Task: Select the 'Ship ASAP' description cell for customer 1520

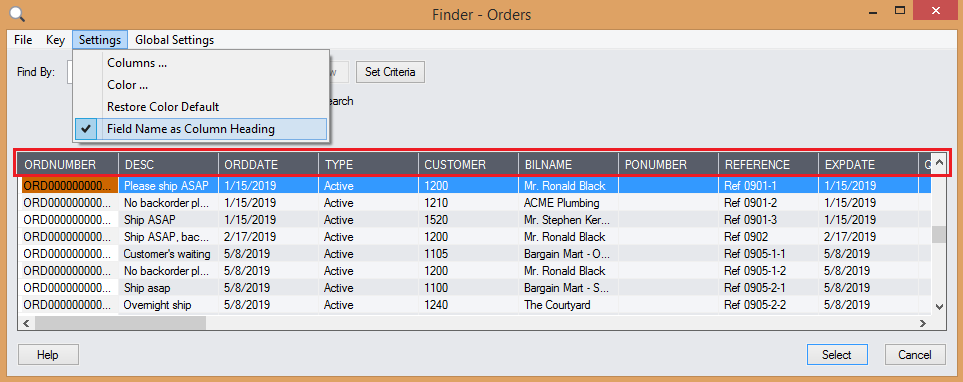Action: coord(168,220)
